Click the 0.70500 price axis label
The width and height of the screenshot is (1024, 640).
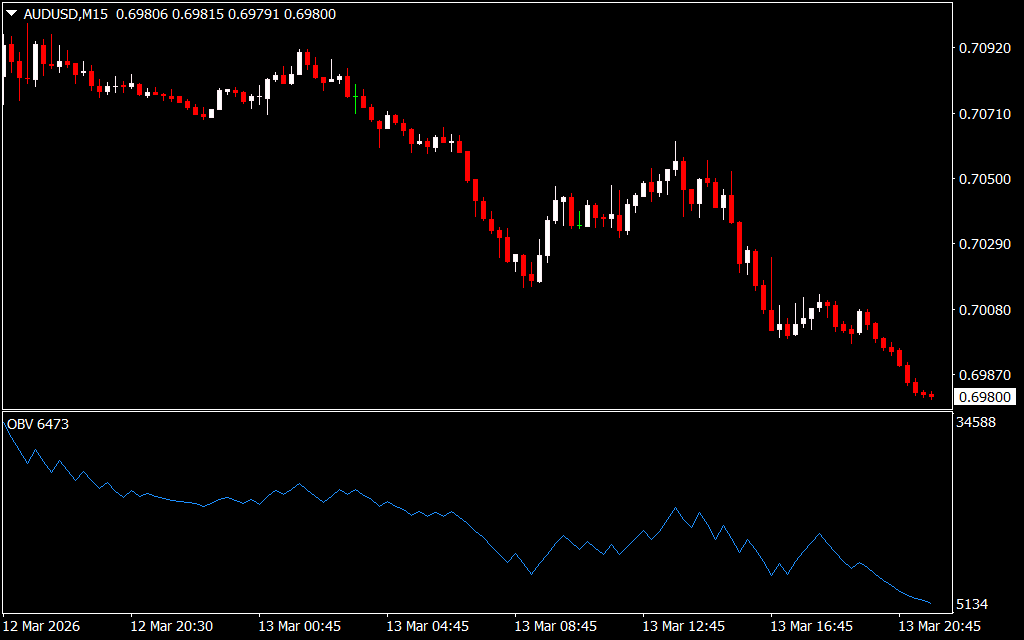point(984,179)
